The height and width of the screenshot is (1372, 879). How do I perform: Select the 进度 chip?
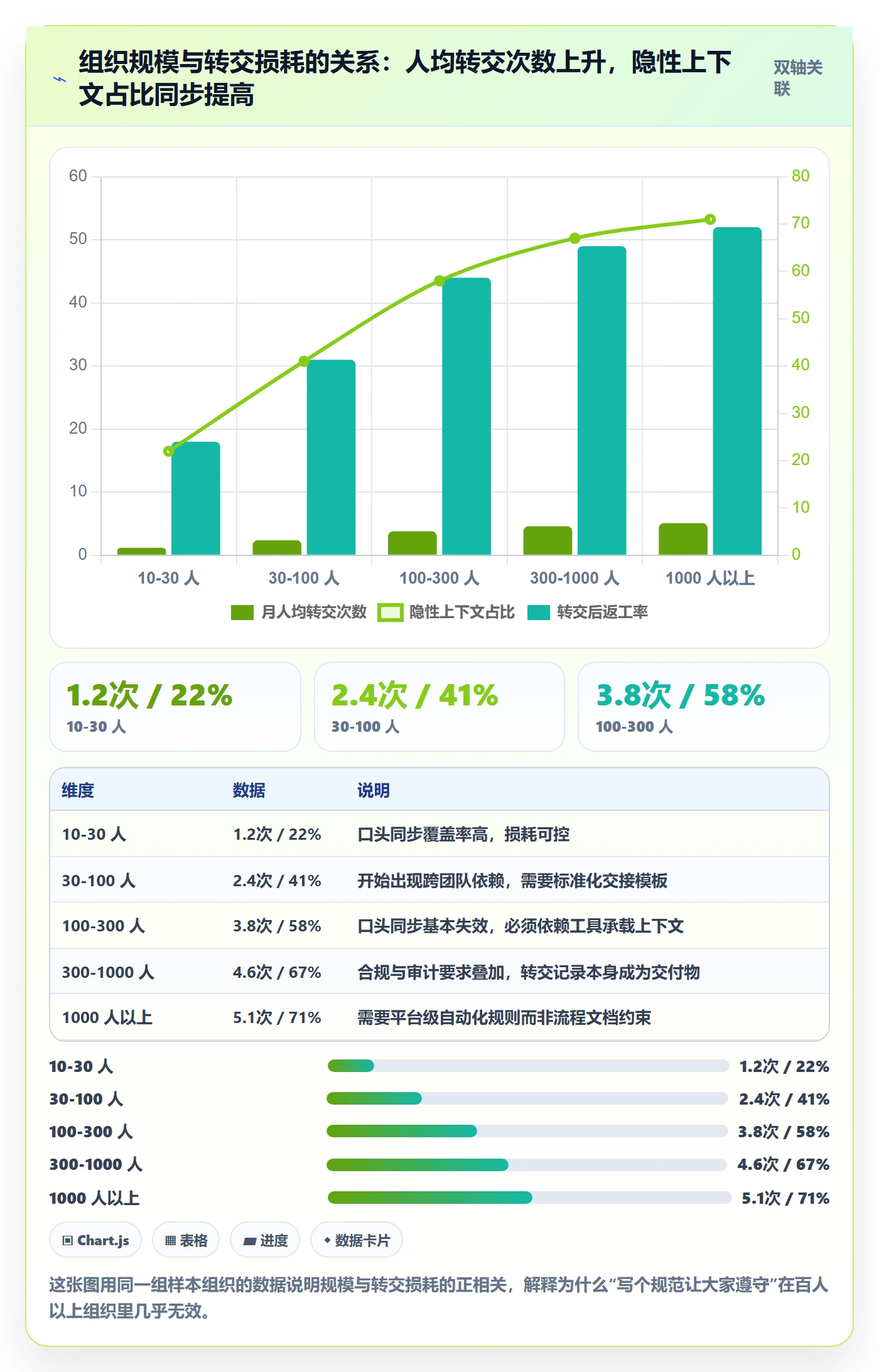pos(265,1240)
